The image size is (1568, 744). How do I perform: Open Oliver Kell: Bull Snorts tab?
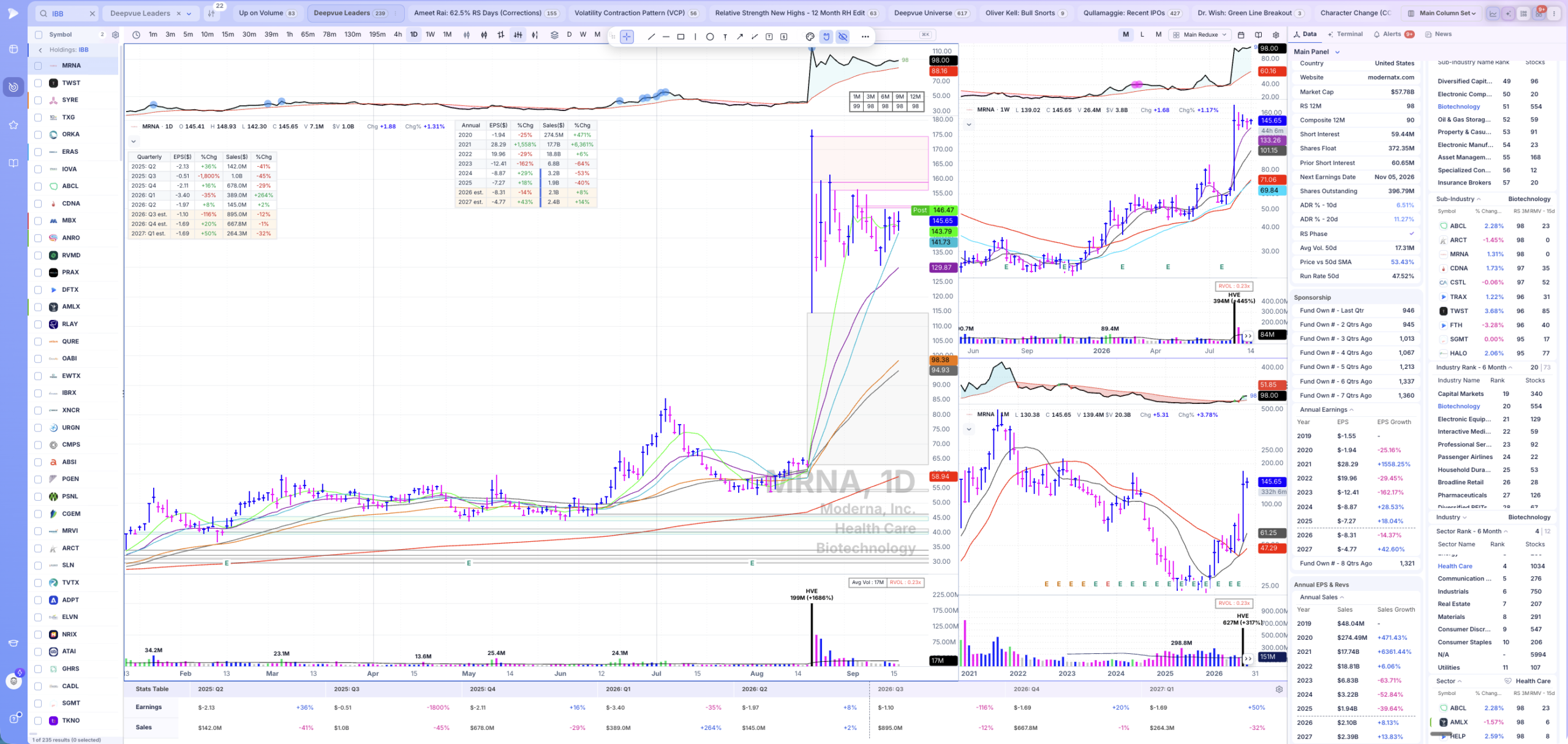(1025, 13)
